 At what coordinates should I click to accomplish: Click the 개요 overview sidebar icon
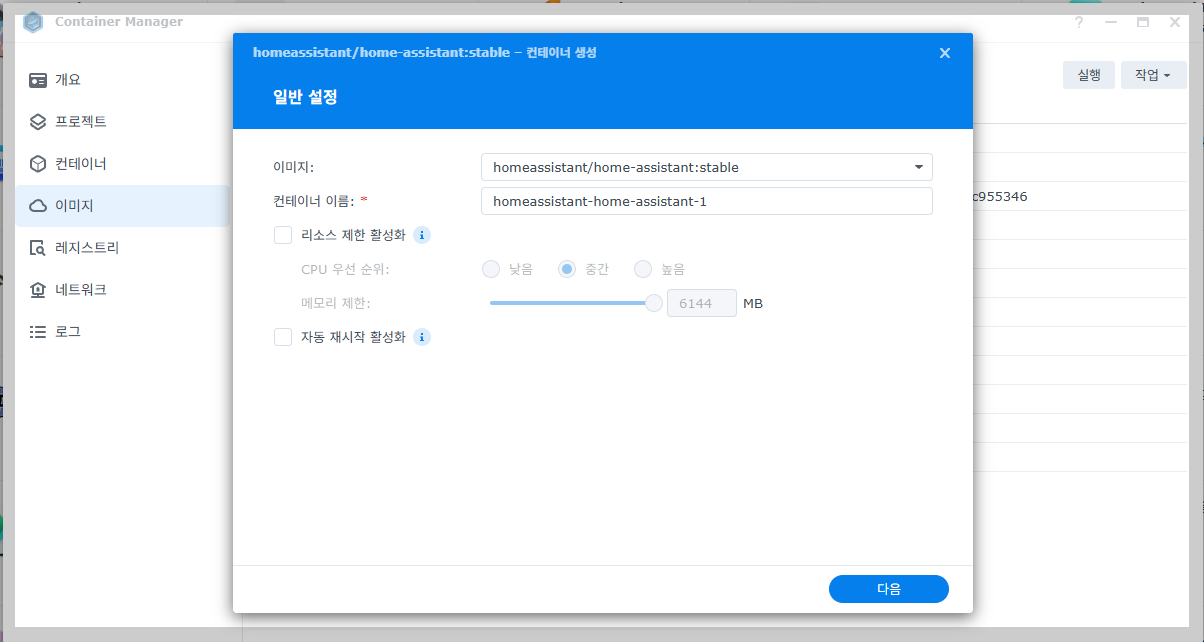[38, 80]
